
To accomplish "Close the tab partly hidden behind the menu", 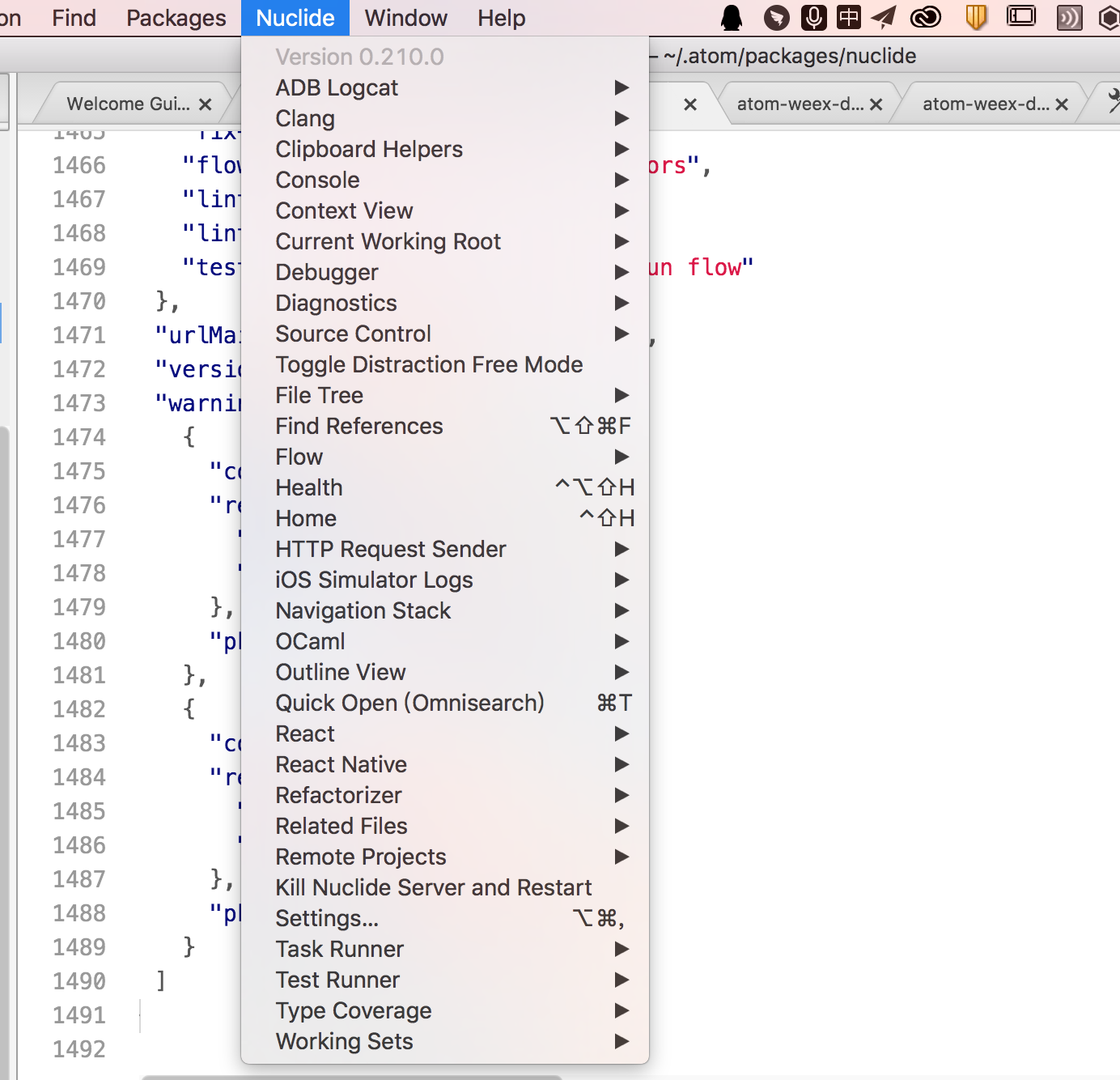I will coord(690,104).
